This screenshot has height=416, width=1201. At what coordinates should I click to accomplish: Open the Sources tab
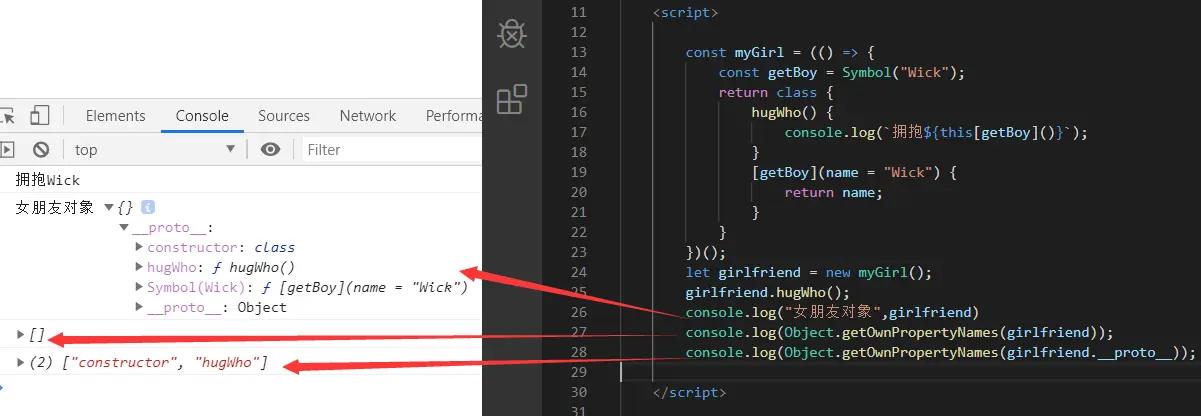[x=284, y=116]
